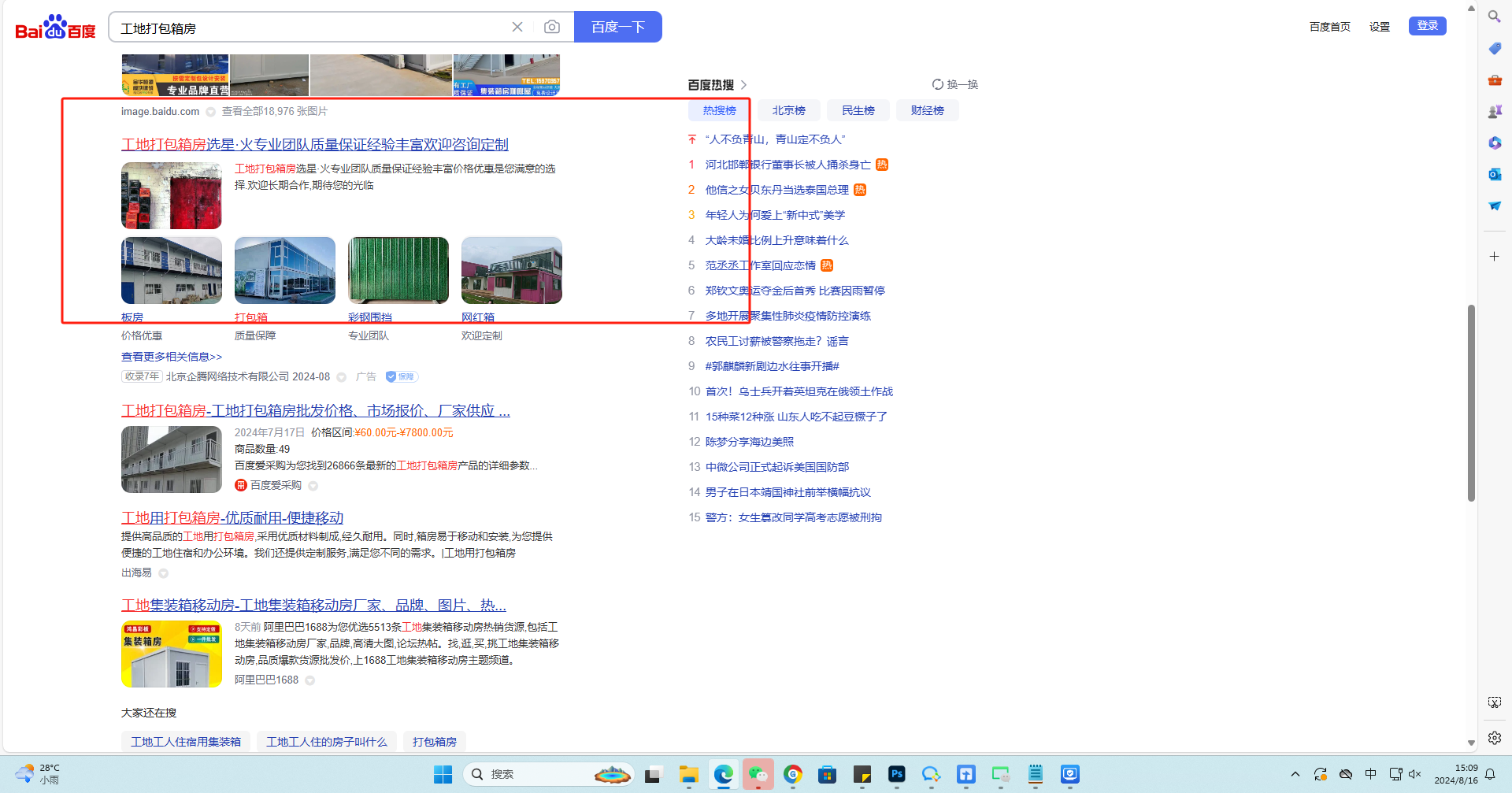Image resolution: width=1512 pixels, height=793 pixels.
Task: Open the Baidu logo homepage
Action: 55,27
